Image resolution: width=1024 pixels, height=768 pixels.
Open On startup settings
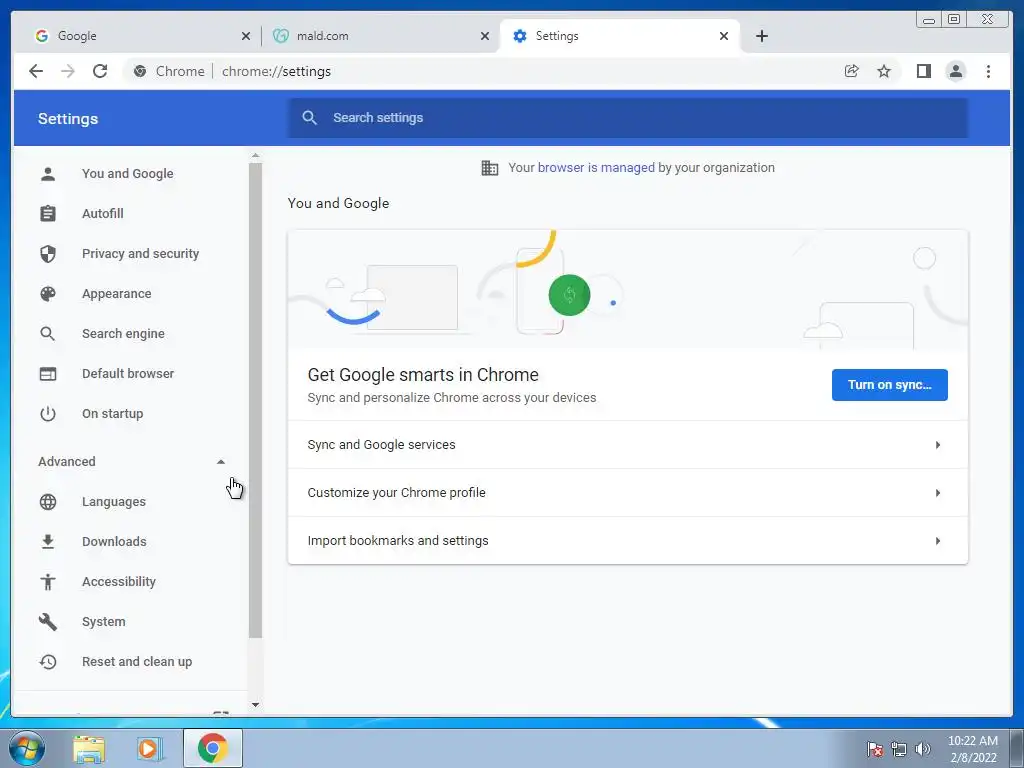point(112,414)
